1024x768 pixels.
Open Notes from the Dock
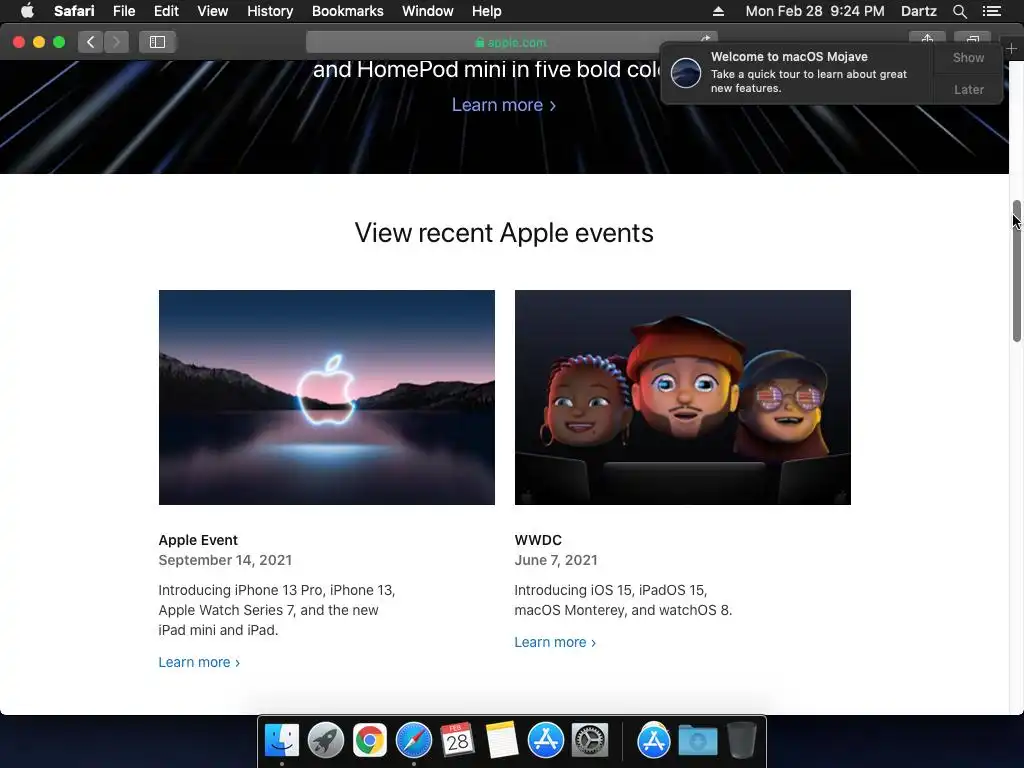tap(502, 740)
